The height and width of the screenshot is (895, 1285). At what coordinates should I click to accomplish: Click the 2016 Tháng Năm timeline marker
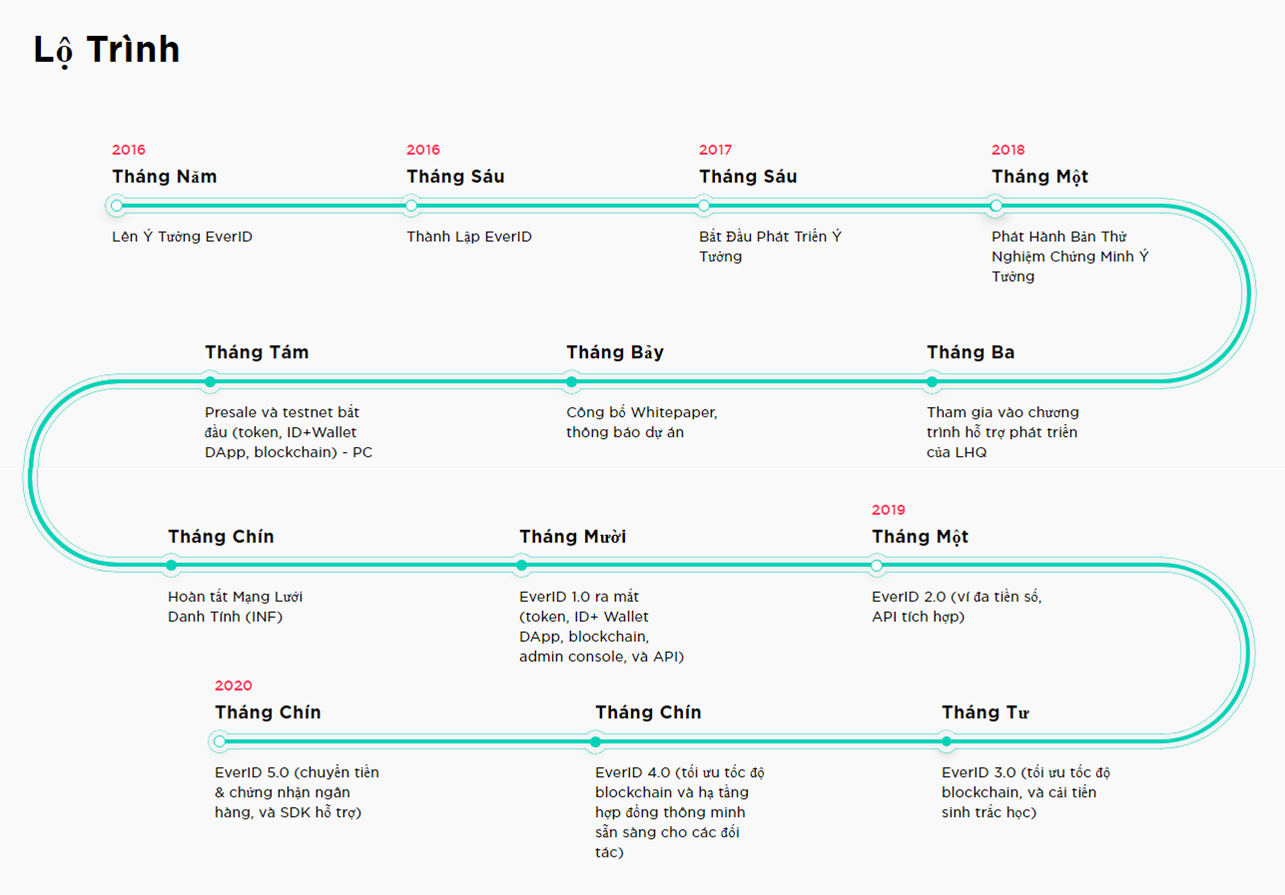click(x=117, y=206)
